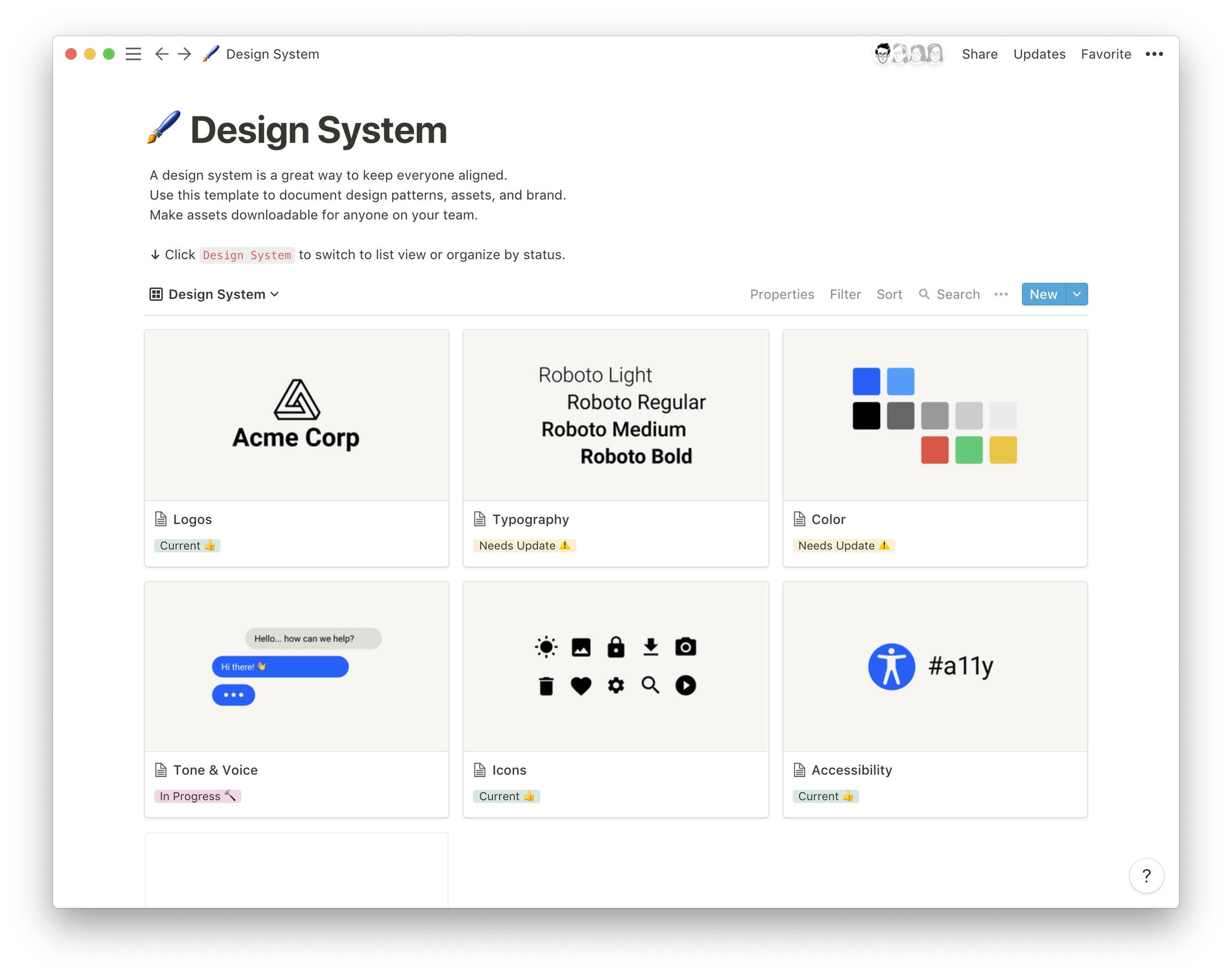Click the paintbrush page icon beside the title
This screenshot has height=978, width=1232.
pyautogui.click(x=164, y=128)
